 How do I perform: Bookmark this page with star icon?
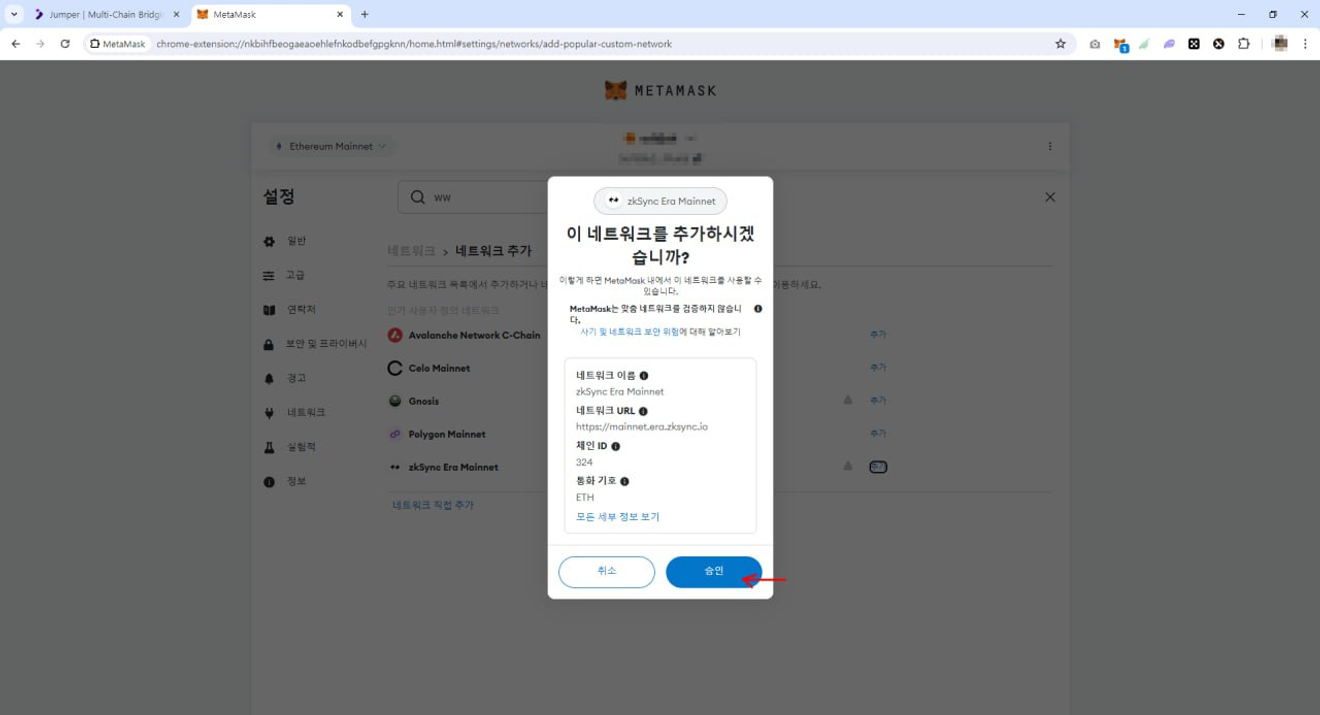click(1061, 44)
